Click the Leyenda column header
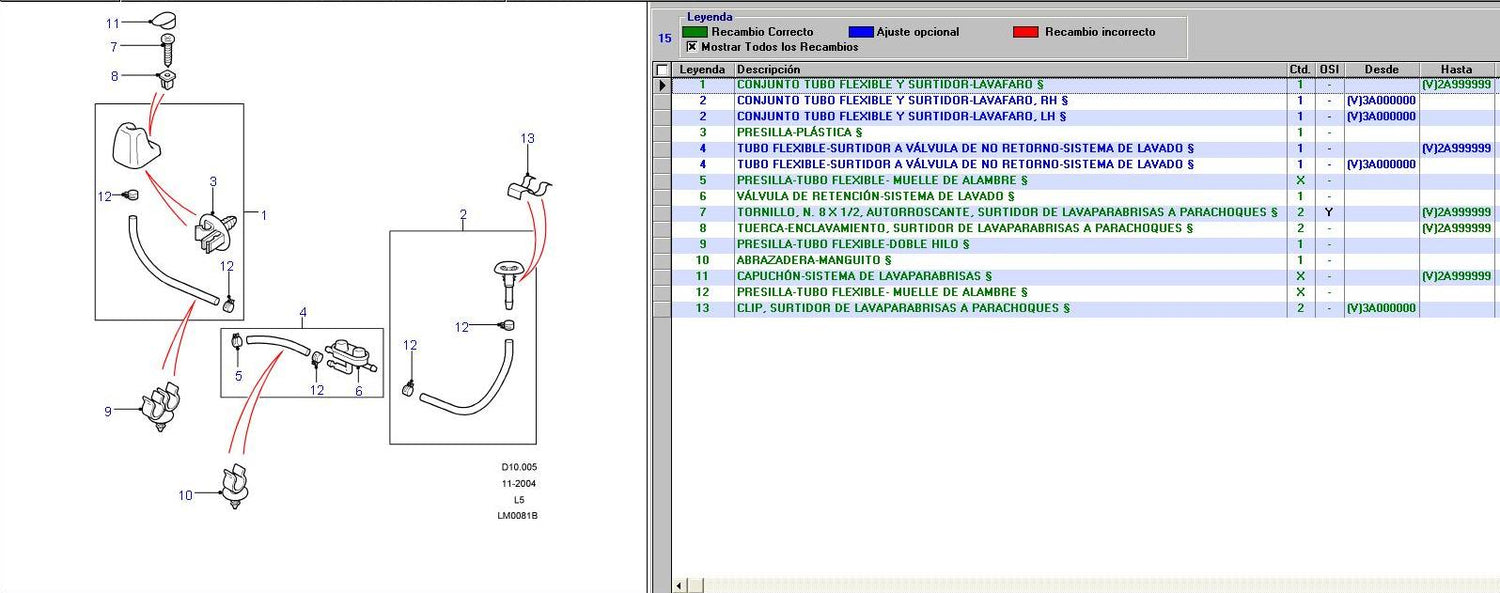Screen dimensions: 1500x593 702,70
